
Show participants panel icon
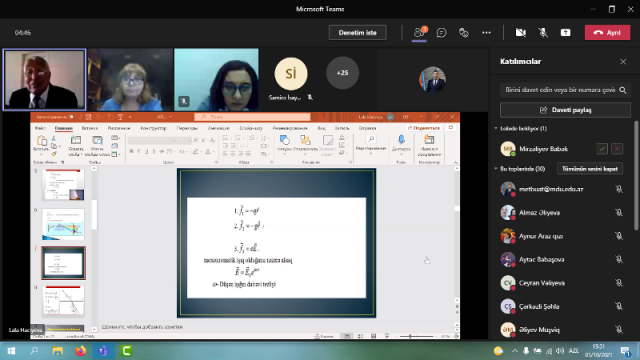click(x=419, y=32)
